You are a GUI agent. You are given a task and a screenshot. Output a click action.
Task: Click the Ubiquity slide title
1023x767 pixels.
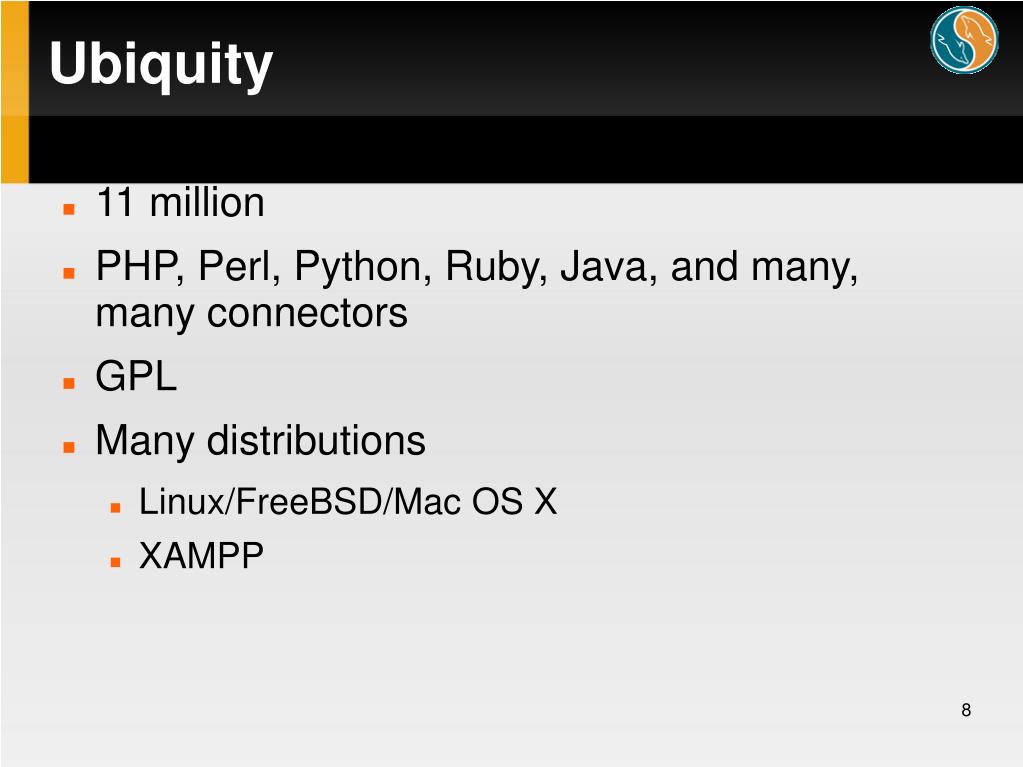tap(161, 65)
